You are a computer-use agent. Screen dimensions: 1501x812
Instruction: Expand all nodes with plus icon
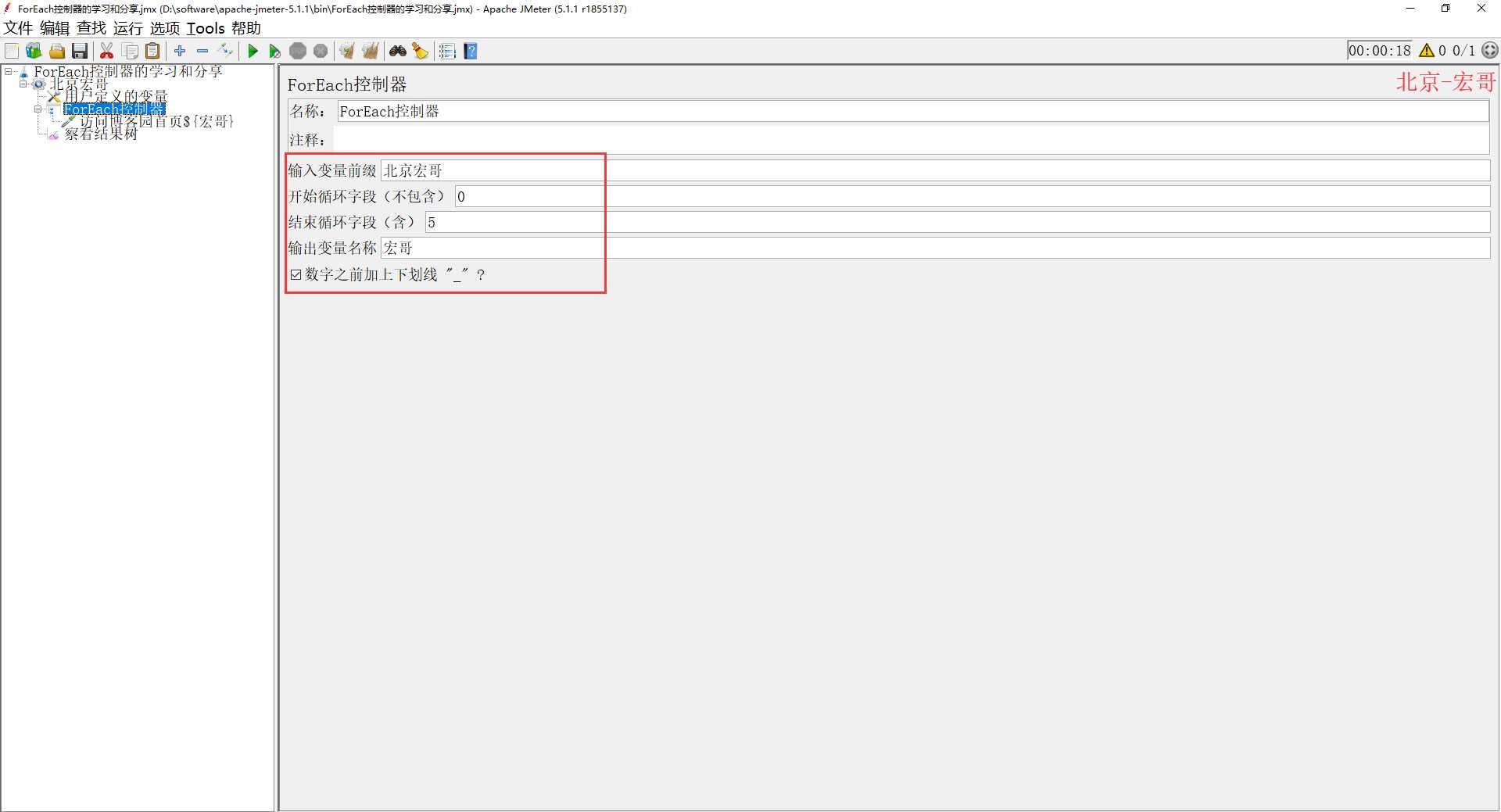[180, 51]
